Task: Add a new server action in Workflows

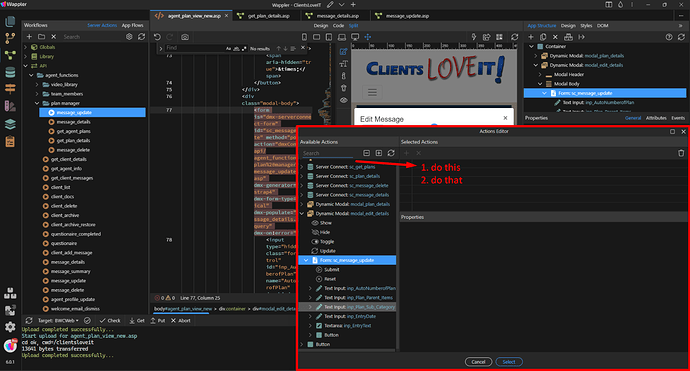Action: 29,37
